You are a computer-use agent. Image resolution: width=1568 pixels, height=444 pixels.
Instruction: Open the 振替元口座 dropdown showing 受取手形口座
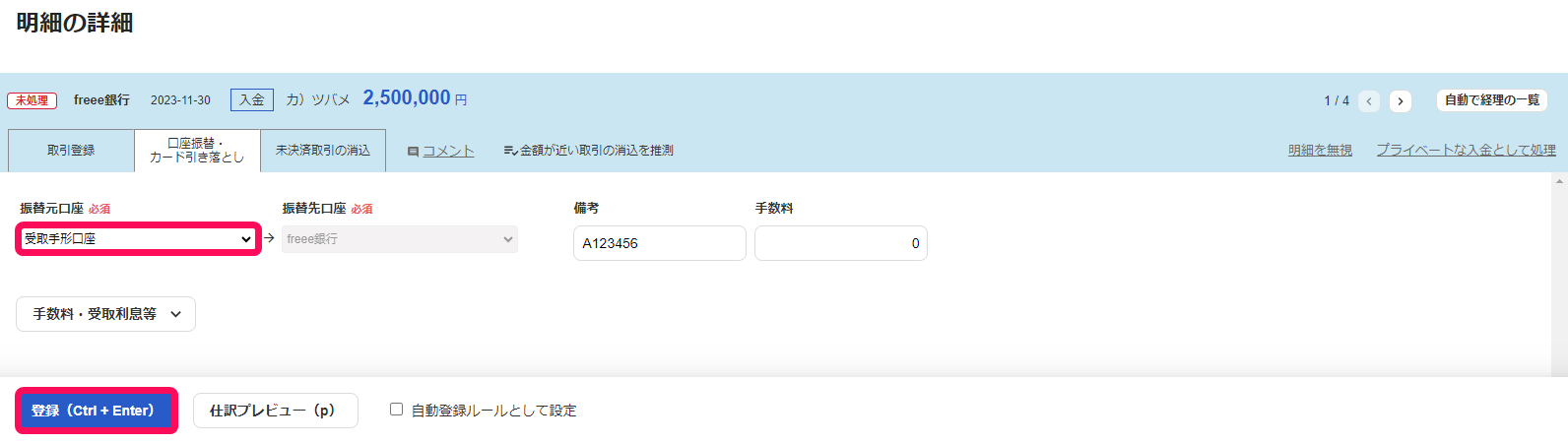click(x=138, y=239)
